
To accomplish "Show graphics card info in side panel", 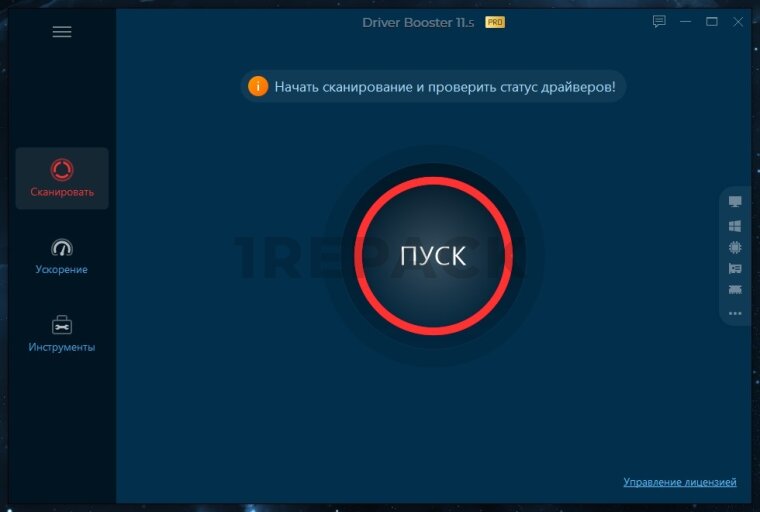I will (735, 268).
